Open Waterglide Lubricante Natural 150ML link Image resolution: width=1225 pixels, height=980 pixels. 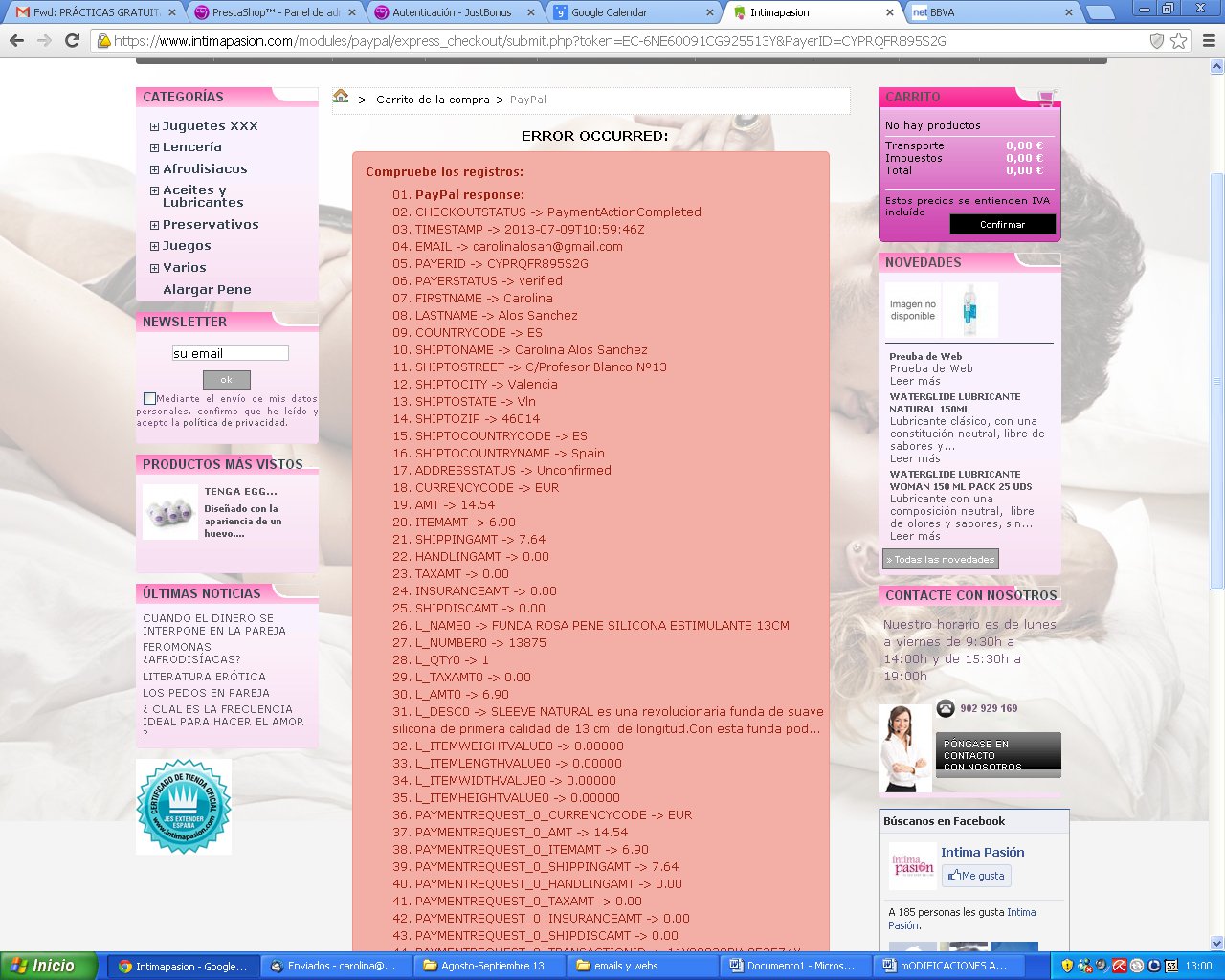955,403
